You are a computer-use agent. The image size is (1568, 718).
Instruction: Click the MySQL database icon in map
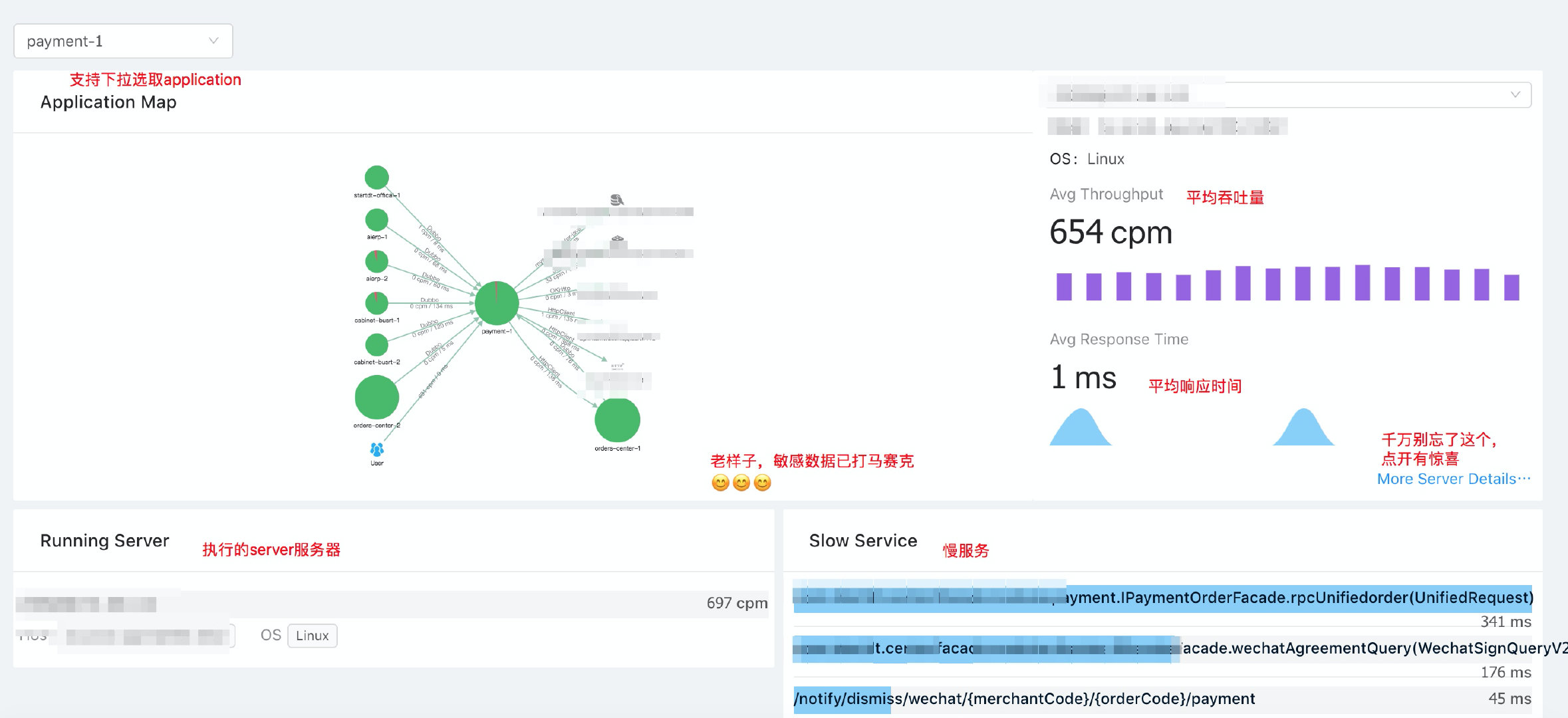pyautogui.click(x=616, y=199)
